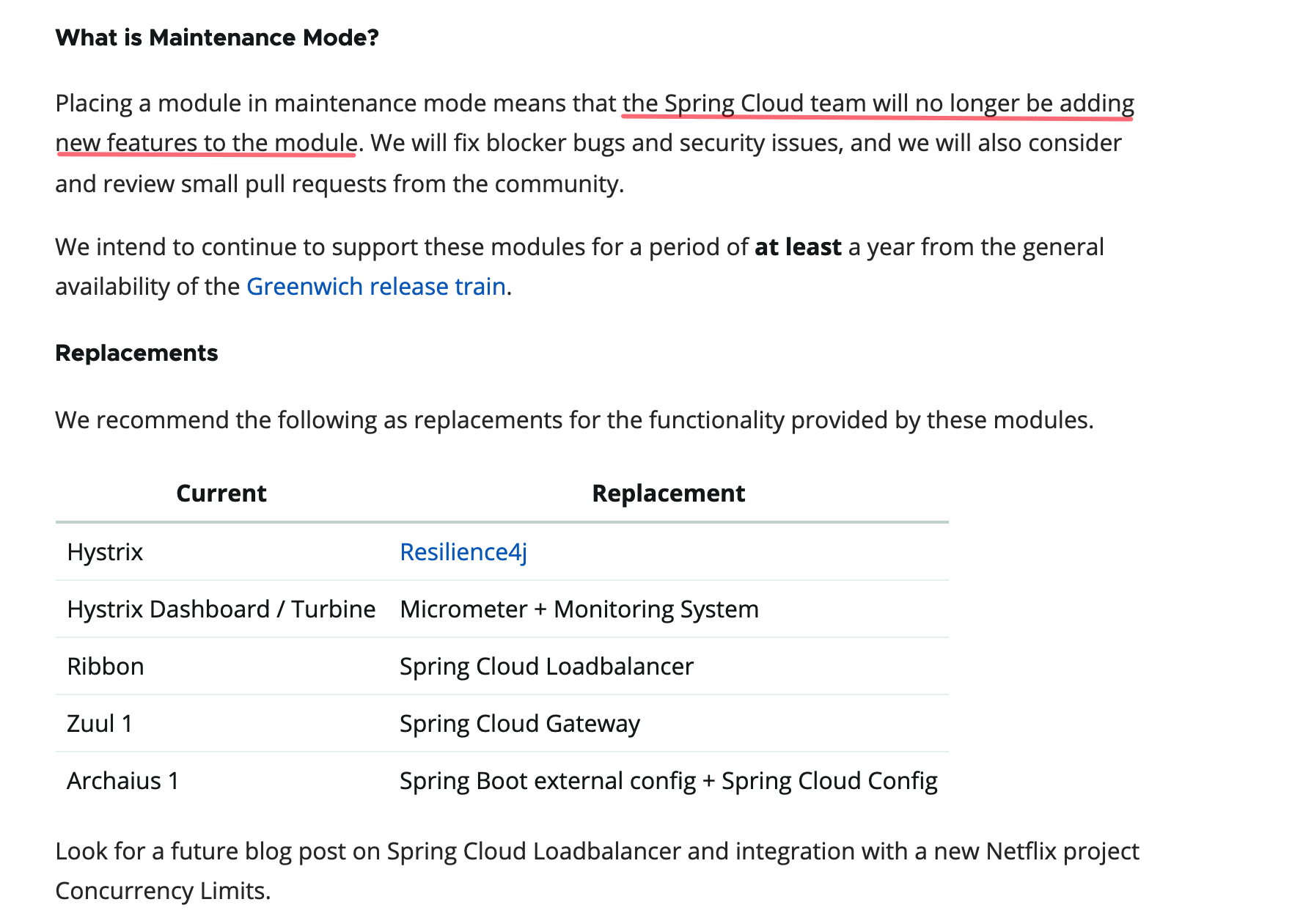This screenshot has height=924, width=1292.
Task: Click the 'Look for a future blog post' line
Action: (597, 851)
